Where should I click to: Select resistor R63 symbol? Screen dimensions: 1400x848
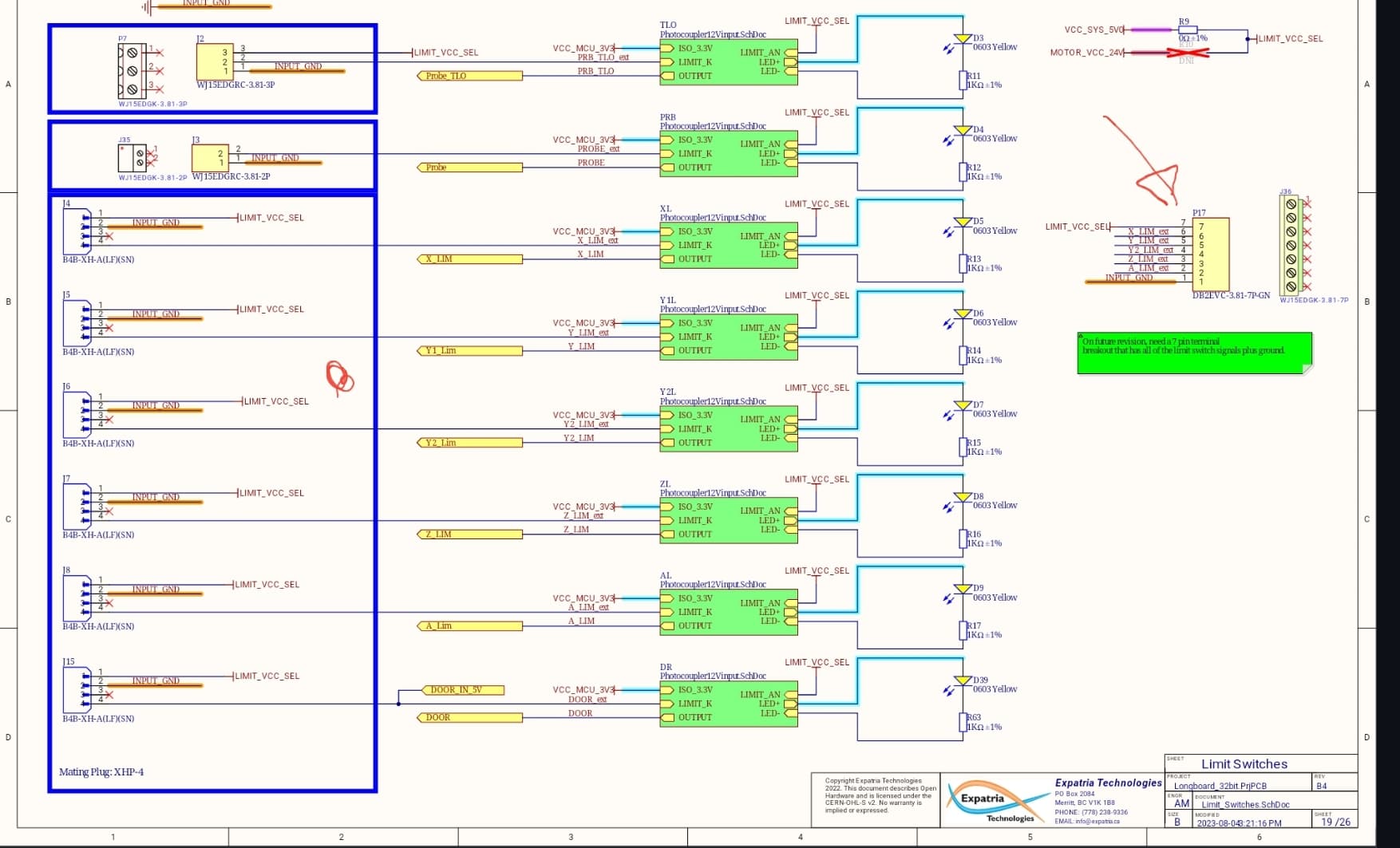click(963, 722)
